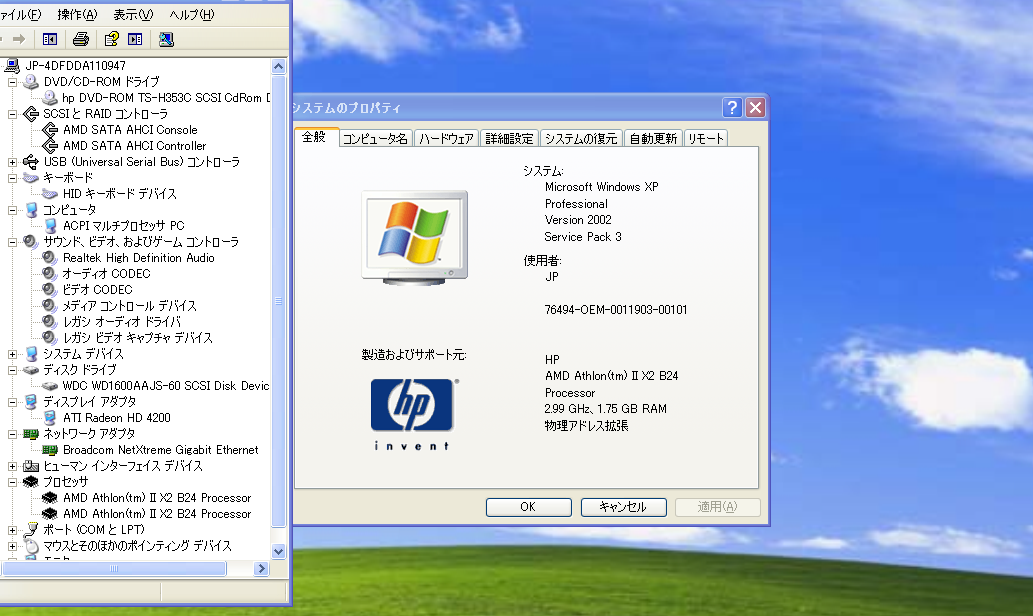Expand the システム デバイス node
This screenshot has width=1033, height=616.
pos(13,354)
